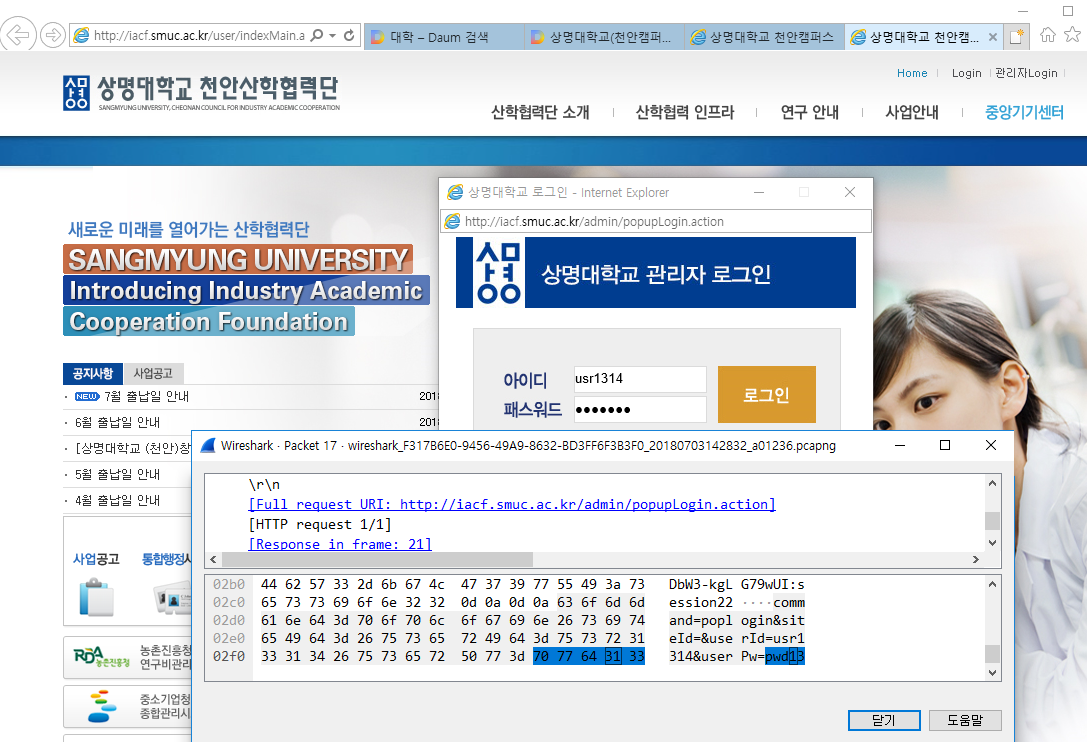Viewport: 1087px width, 742px height.
Task: Open the 연구 안내 menu
Action: coord(810,112)
